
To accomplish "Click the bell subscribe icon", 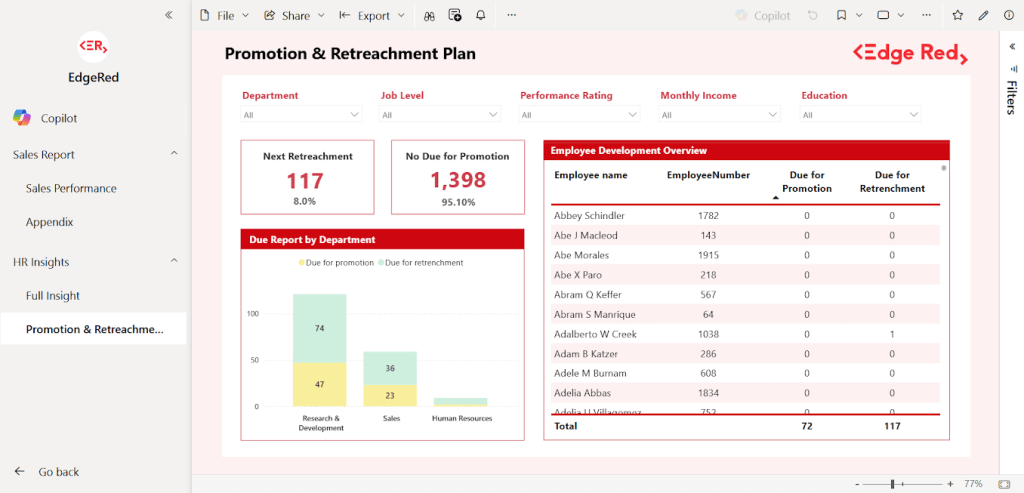I will pos(481,16).
